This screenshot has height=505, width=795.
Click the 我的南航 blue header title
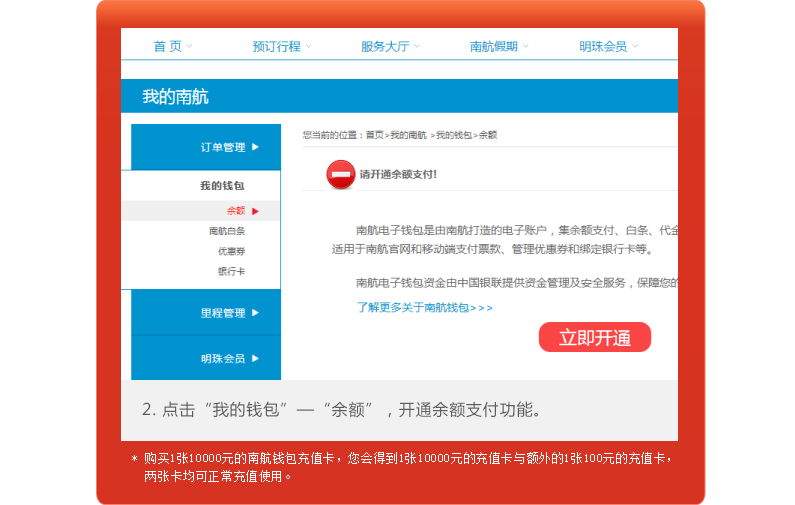[x=175, y=97]
